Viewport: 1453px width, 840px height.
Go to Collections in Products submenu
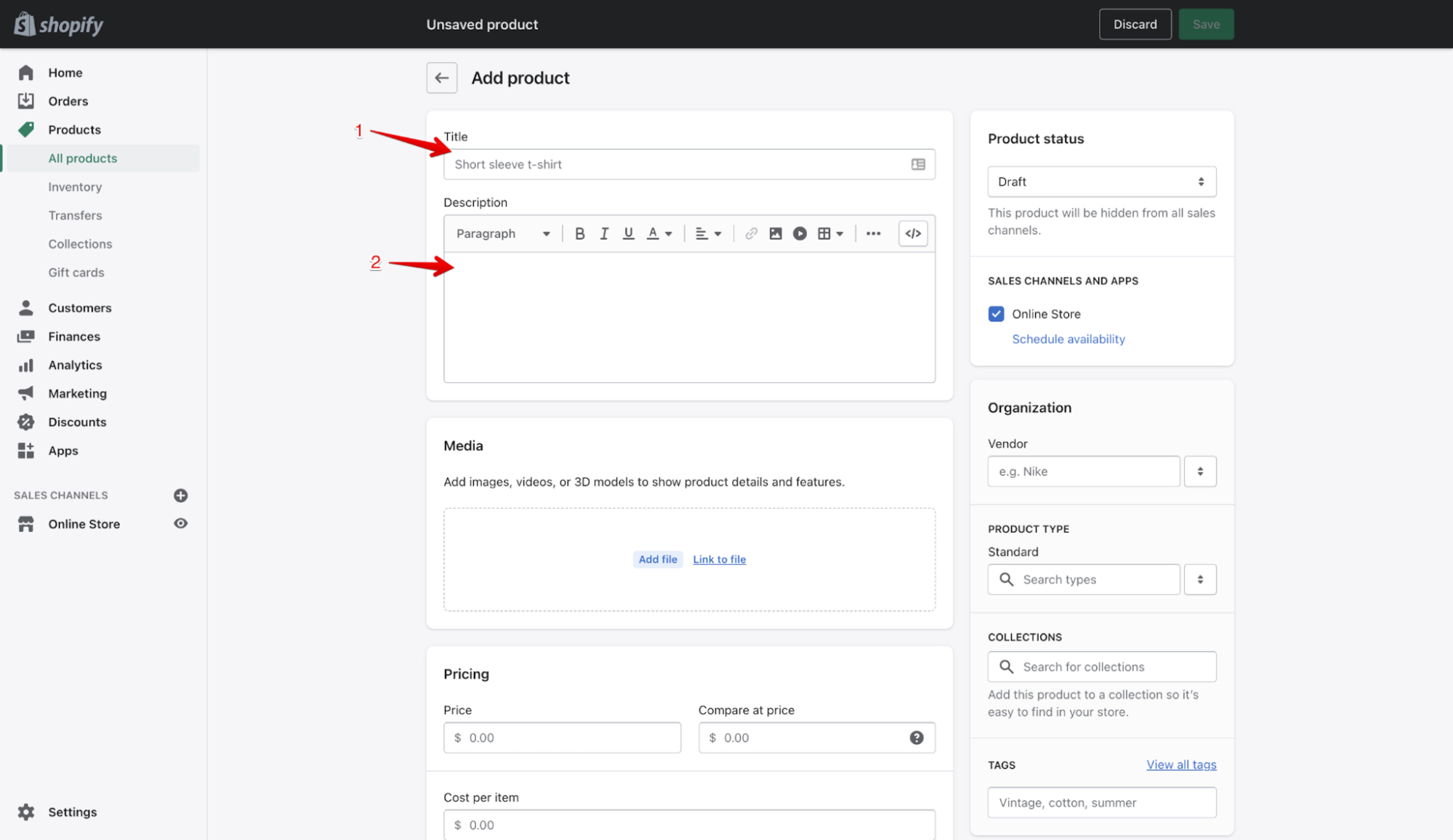[x=80, y=243]
